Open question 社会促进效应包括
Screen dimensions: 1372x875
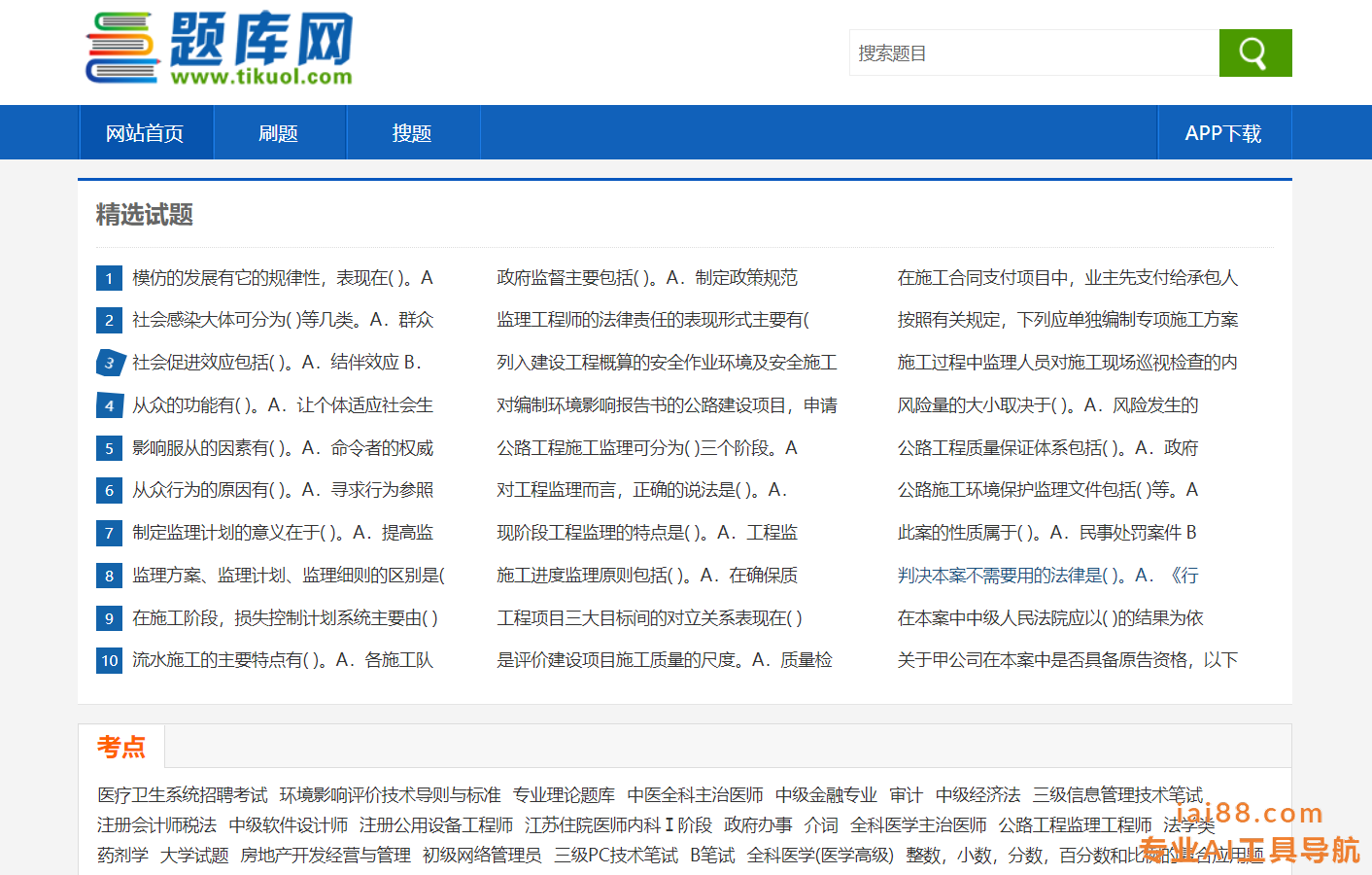tap(276, 363)
